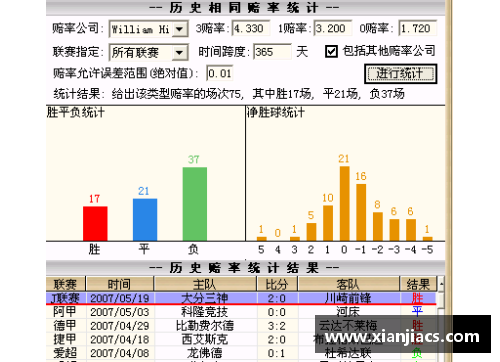The height and width of the screenshot is (362, 500).
Task: Click the 结果 column header
Action: point(418,284)
